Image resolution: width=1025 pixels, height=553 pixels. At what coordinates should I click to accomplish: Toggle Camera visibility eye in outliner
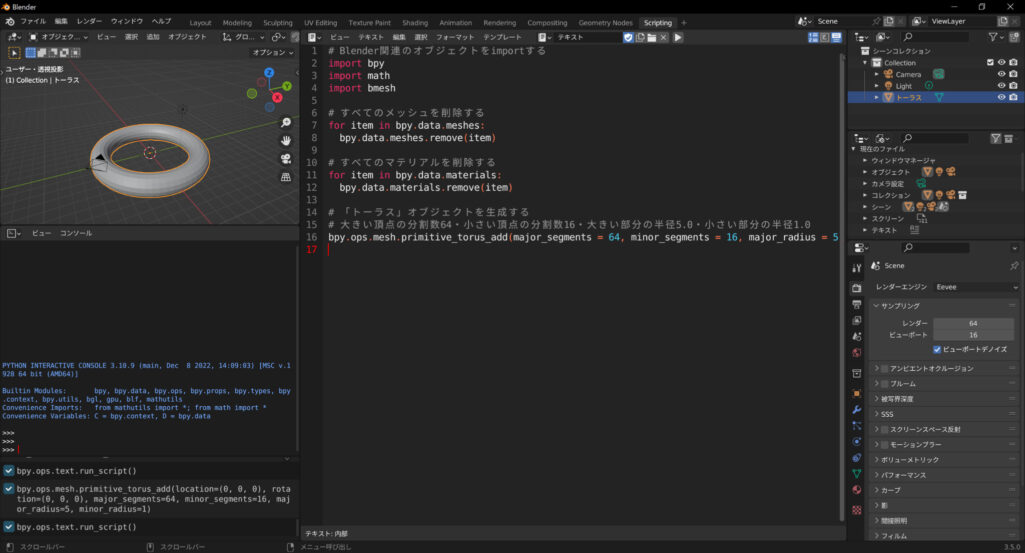[x=1001, y=74]
